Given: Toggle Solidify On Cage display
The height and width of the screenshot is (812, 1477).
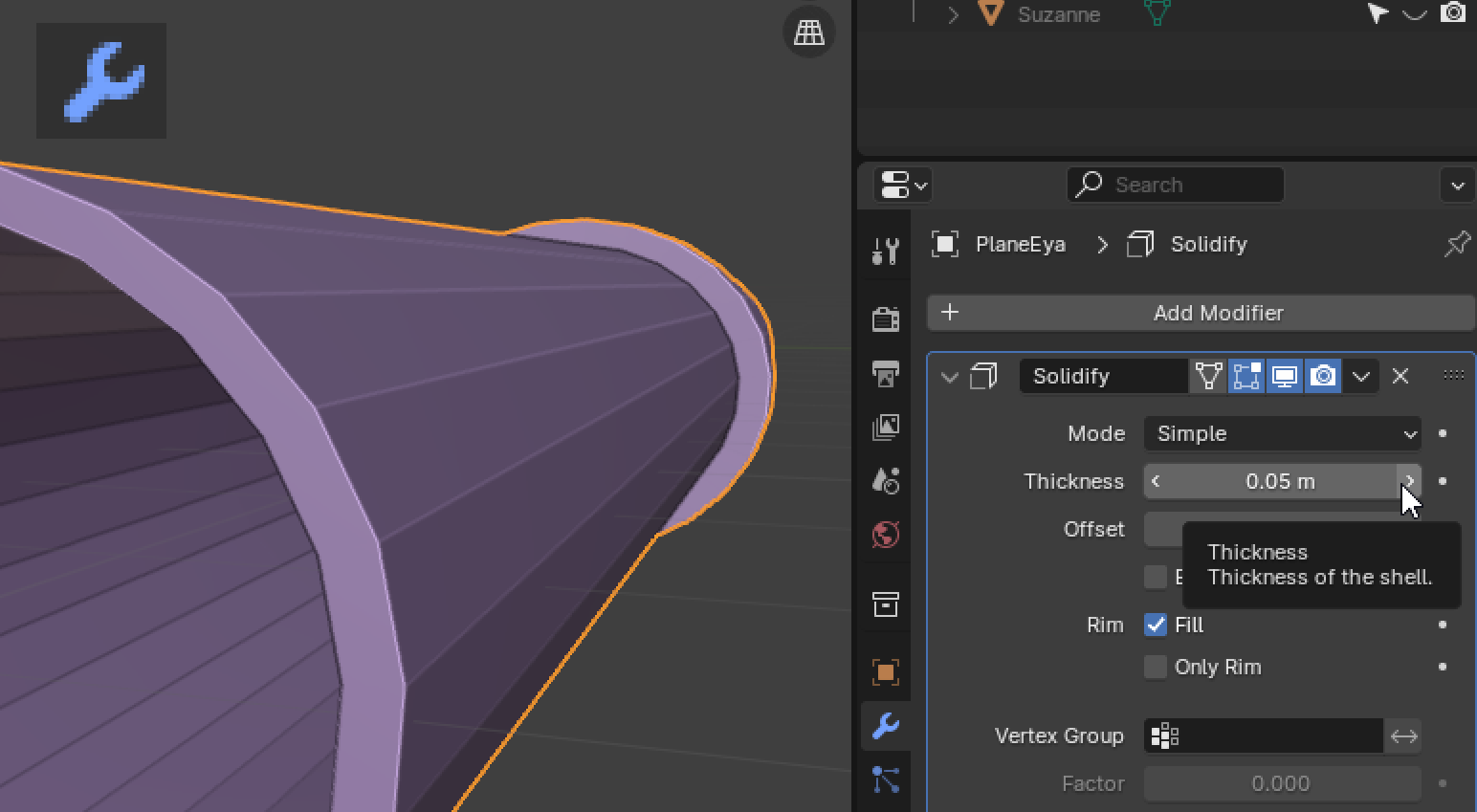Looking at the screenshot, I should [1208, 376].
